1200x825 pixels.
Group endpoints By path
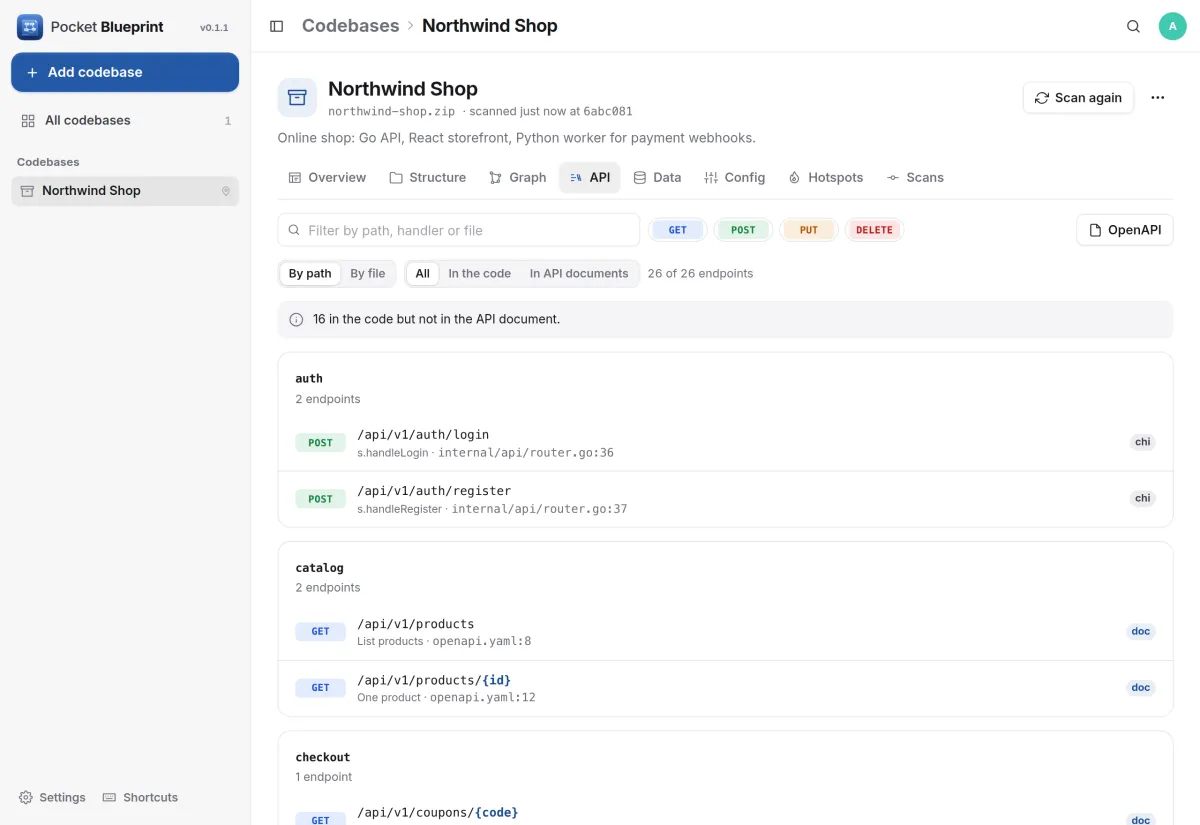(310, 274)
